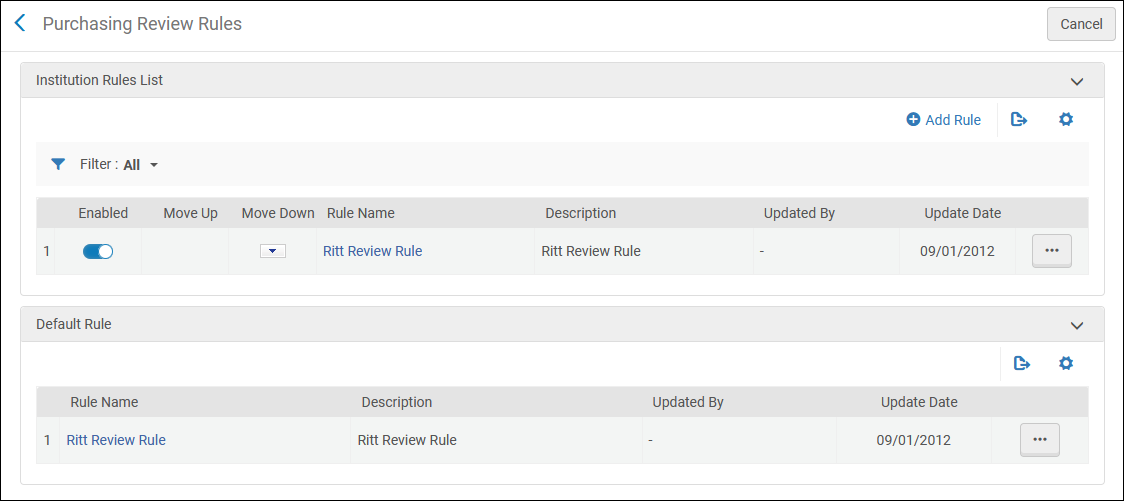This screenshot has width=1124, height=501.
Task: Click the back arrow beside Purchasing Review Rules
Action: 20,24
